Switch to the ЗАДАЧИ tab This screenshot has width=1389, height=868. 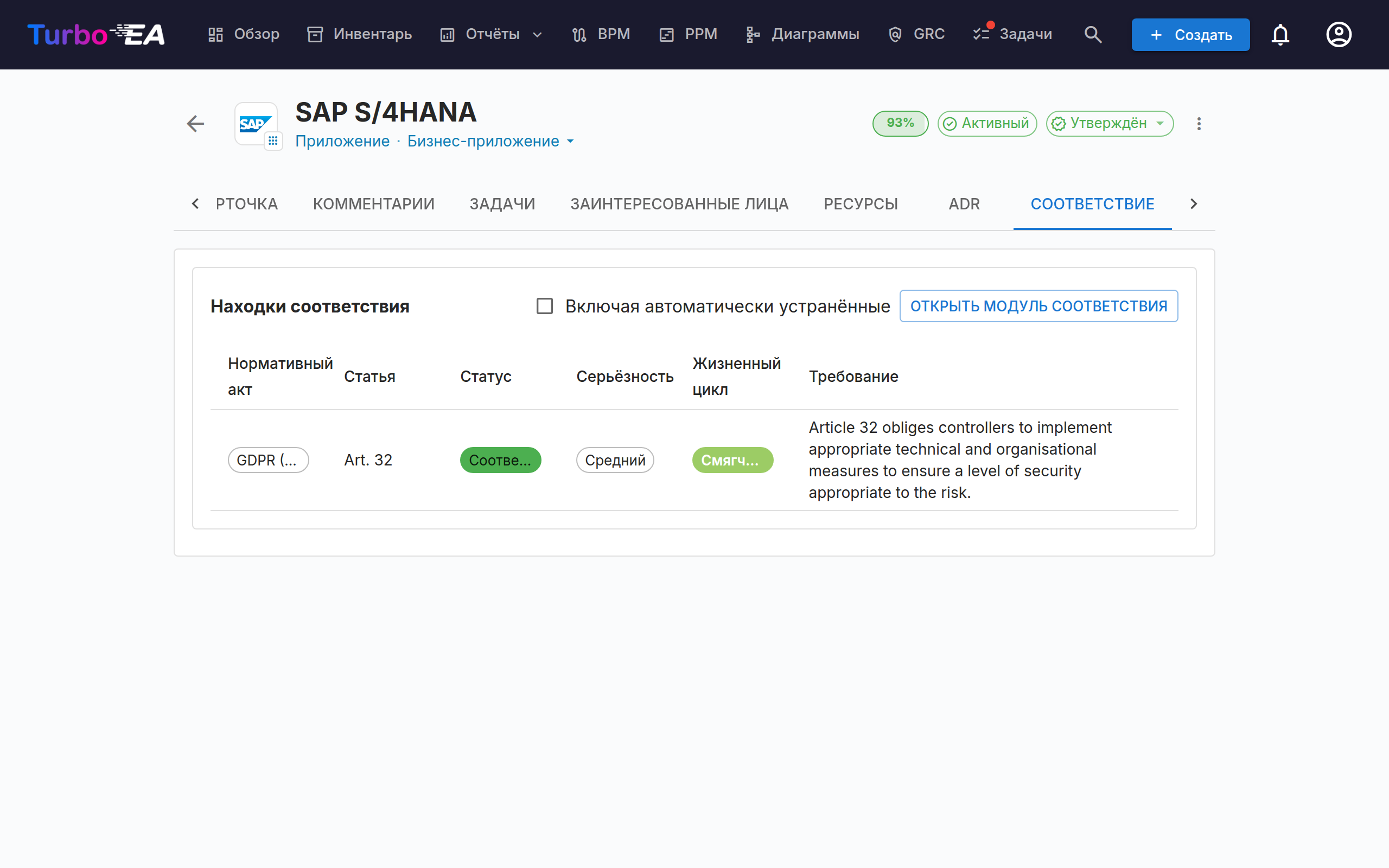pyautogui.click(x=502, y=204)
